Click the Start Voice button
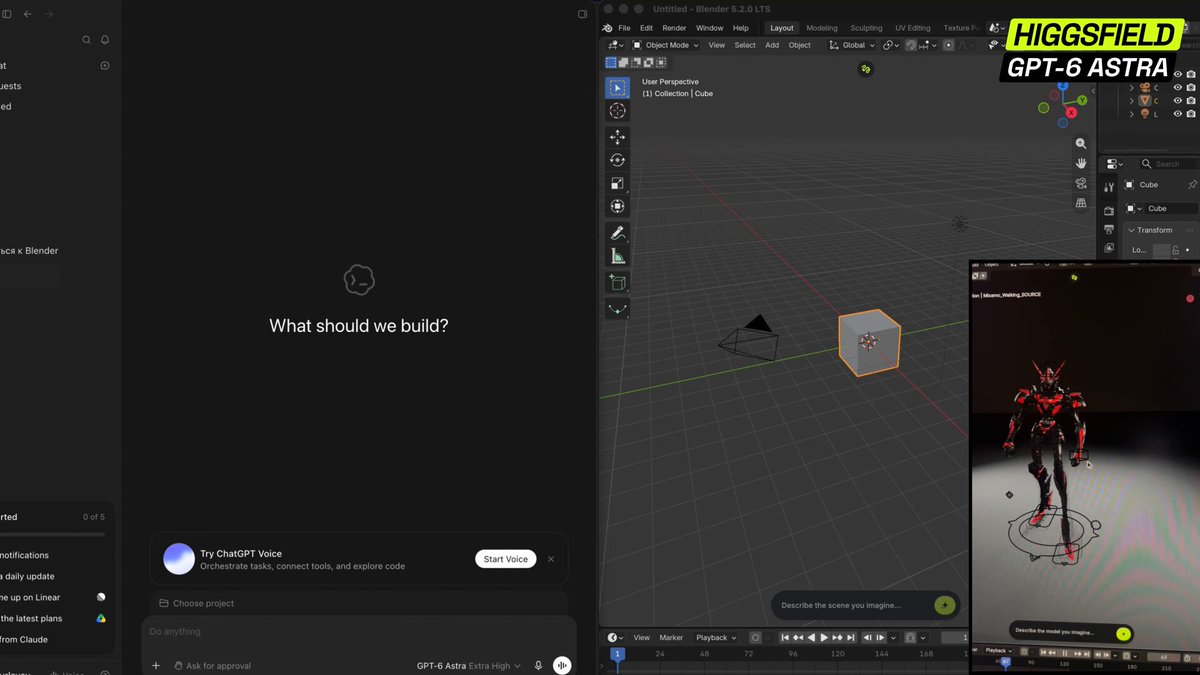Viewport: 1200px width, 675px height. (x=505, y=559)
